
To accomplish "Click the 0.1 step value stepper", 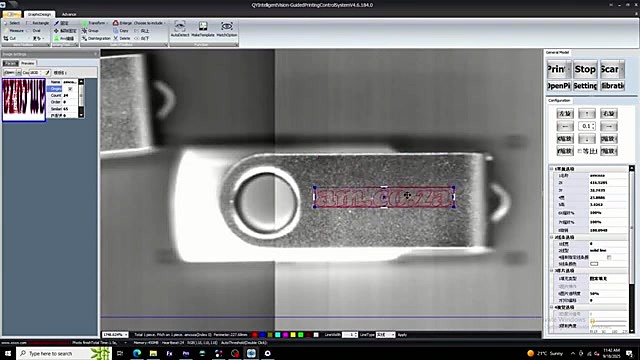I will tap(587, 126).
